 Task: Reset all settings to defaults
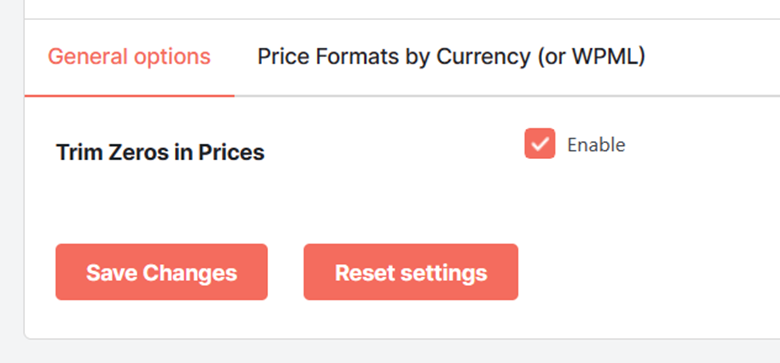click(411, 272)
